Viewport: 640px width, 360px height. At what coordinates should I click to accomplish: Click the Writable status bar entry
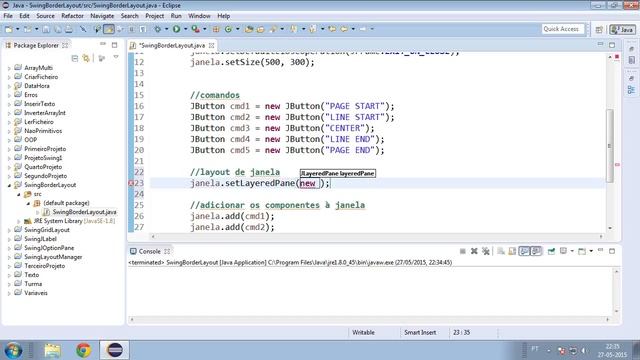363,333
